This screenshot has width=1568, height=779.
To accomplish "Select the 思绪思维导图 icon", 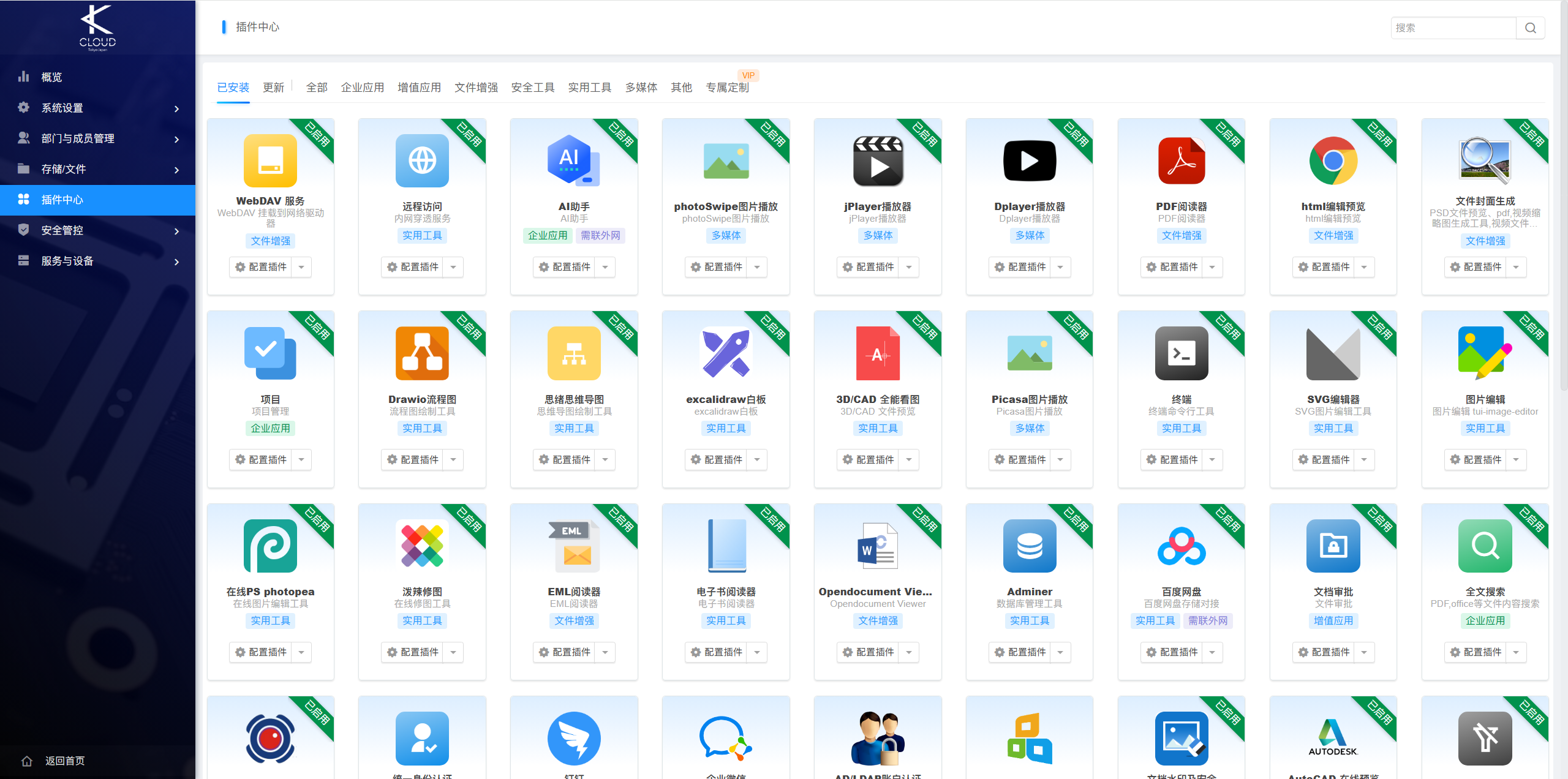I will [574, 353].
